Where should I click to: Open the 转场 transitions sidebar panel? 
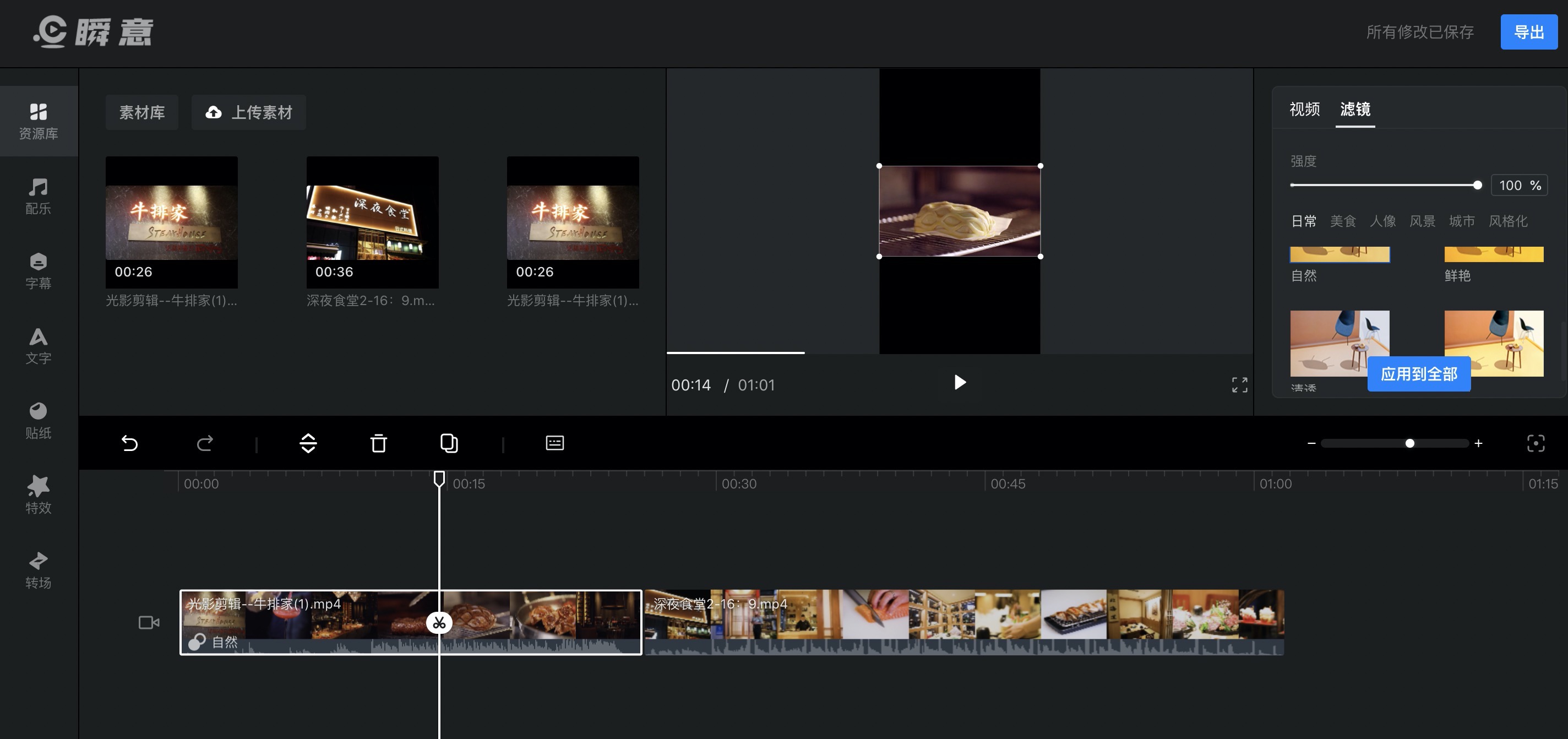[39, 569]
